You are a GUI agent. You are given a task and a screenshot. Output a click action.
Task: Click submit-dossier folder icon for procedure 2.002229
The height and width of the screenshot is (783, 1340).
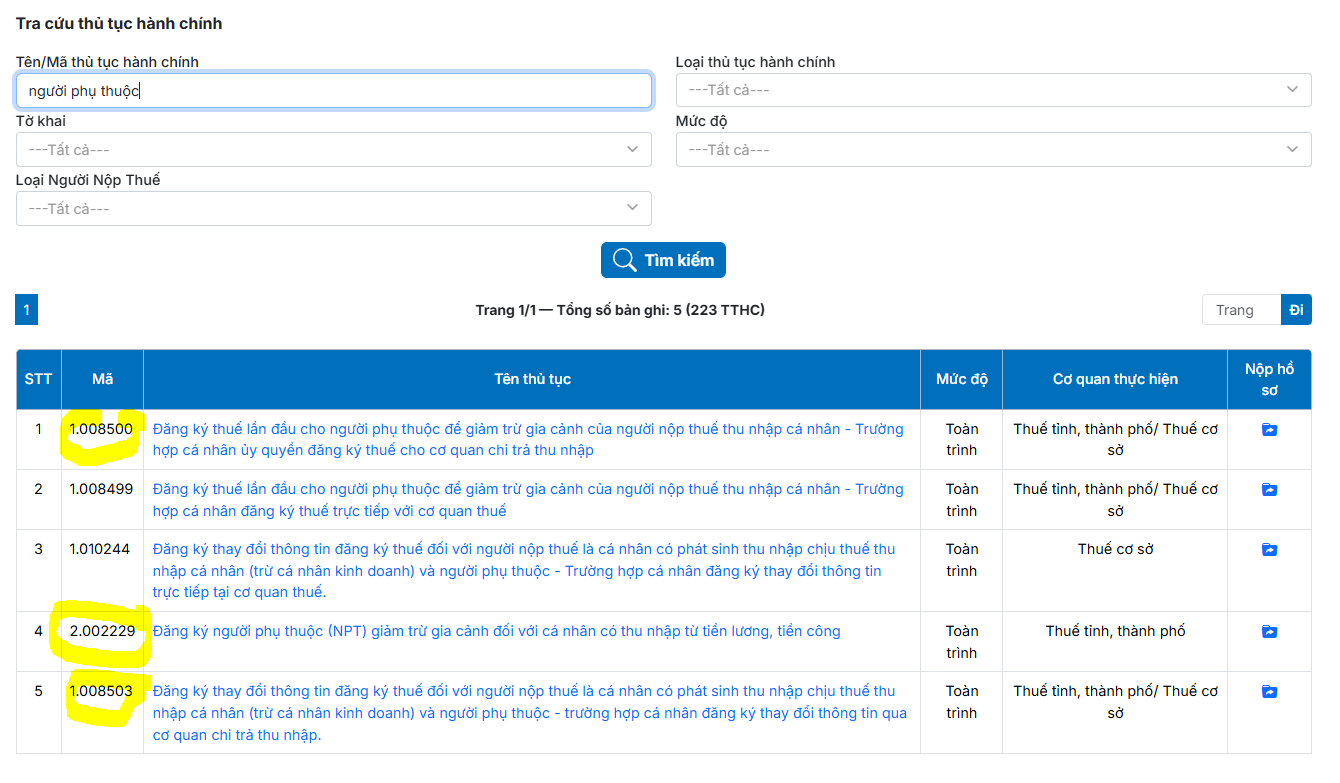point(1269,632)
